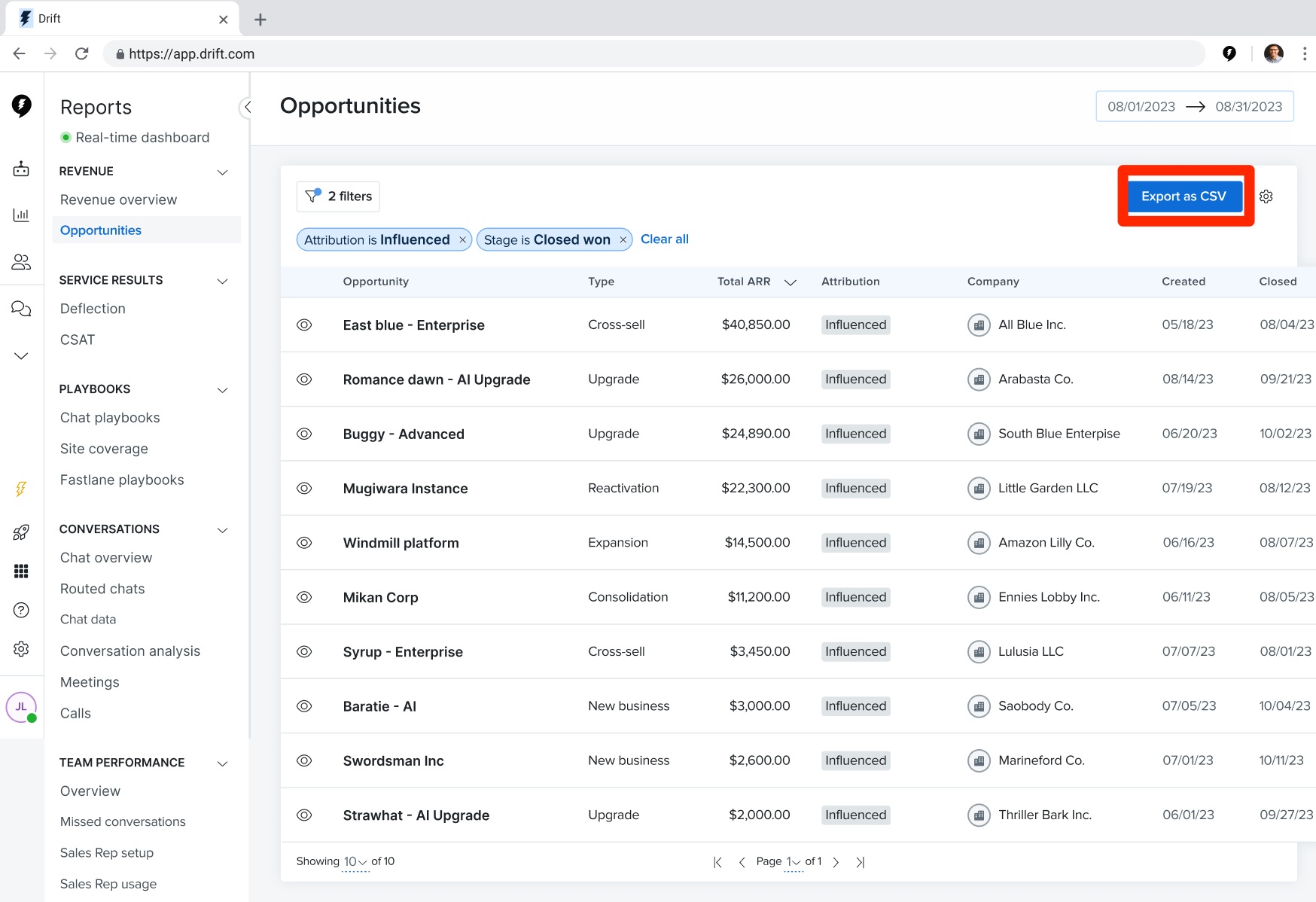Viewport: 1316px width, 902px height.
Task: Open the app grid icon in left rail
Action: 21,571
